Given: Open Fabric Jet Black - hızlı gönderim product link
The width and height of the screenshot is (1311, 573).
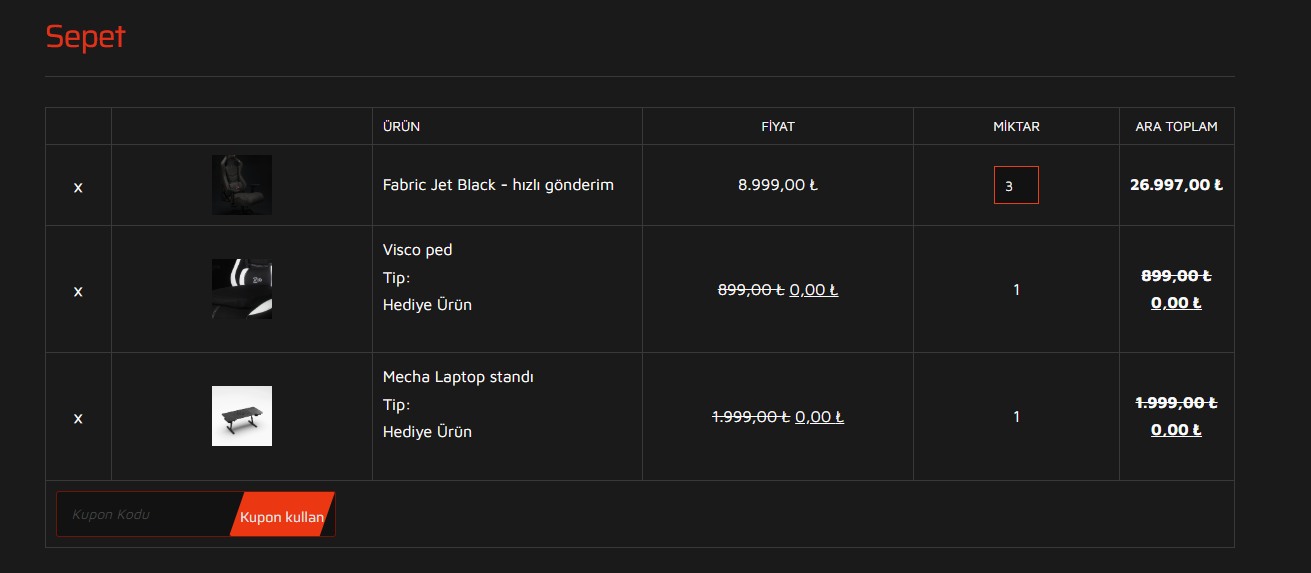Looking at the screenshot, I should coord(498,185).
